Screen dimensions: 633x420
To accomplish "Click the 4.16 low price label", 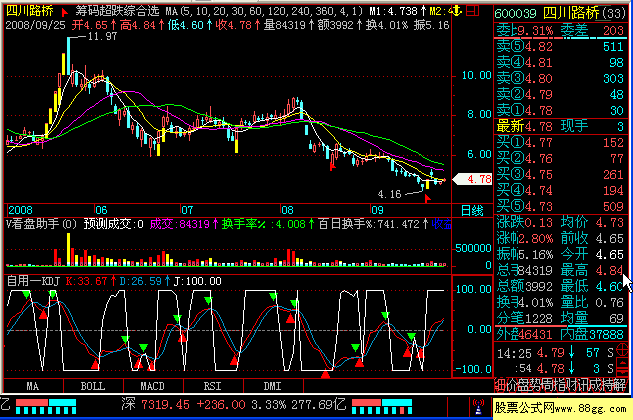I will click(390, 194).
